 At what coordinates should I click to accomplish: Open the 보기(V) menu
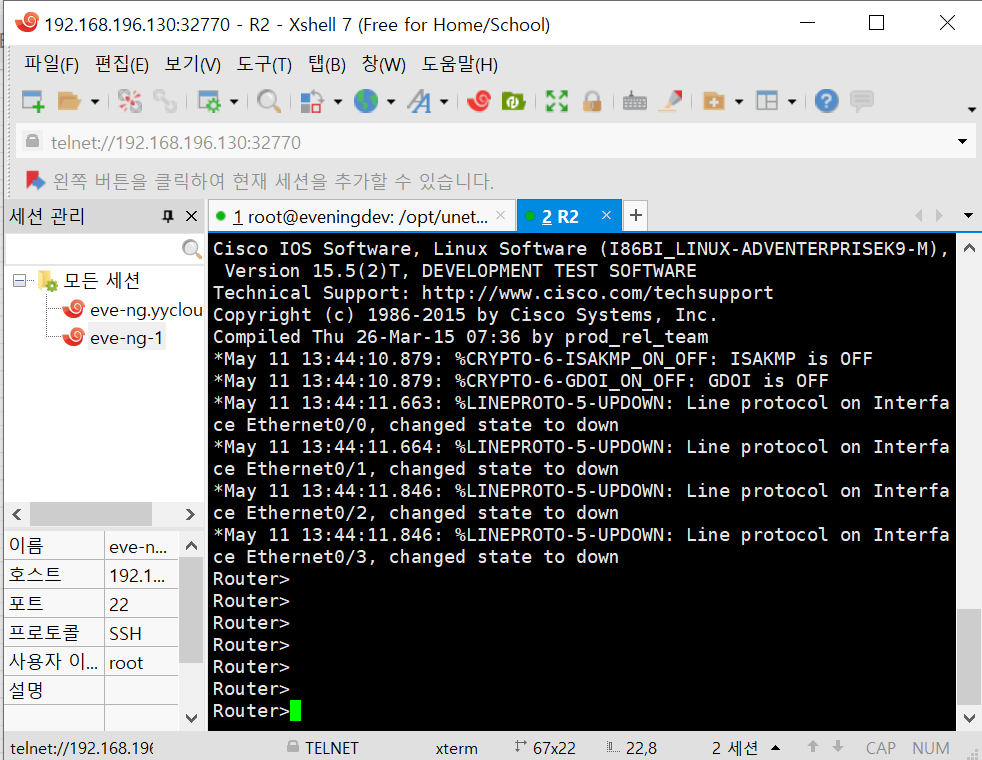coord(192,64)
